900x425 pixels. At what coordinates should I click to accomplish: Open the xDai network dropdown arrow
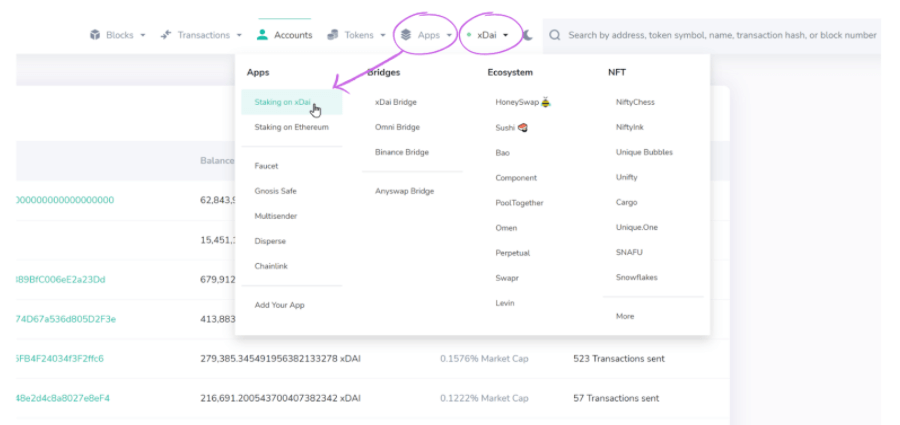click(506, 35)
